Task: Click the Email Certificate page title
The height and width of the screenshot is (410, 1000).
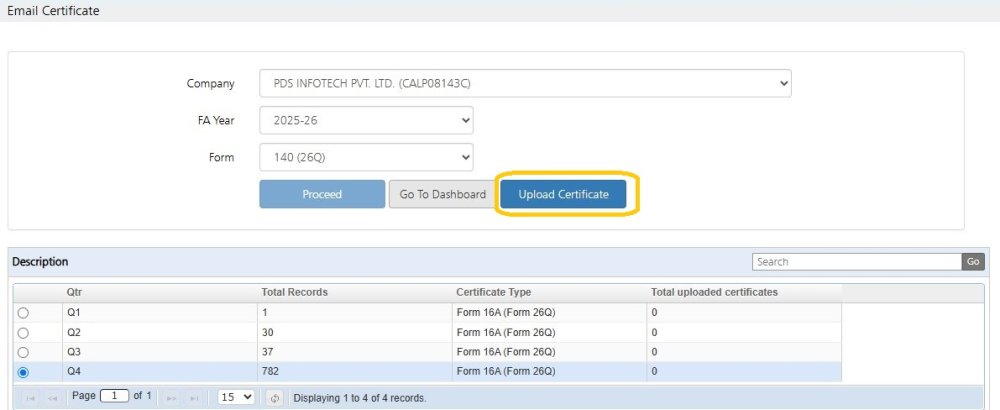Action: [53, 11]
